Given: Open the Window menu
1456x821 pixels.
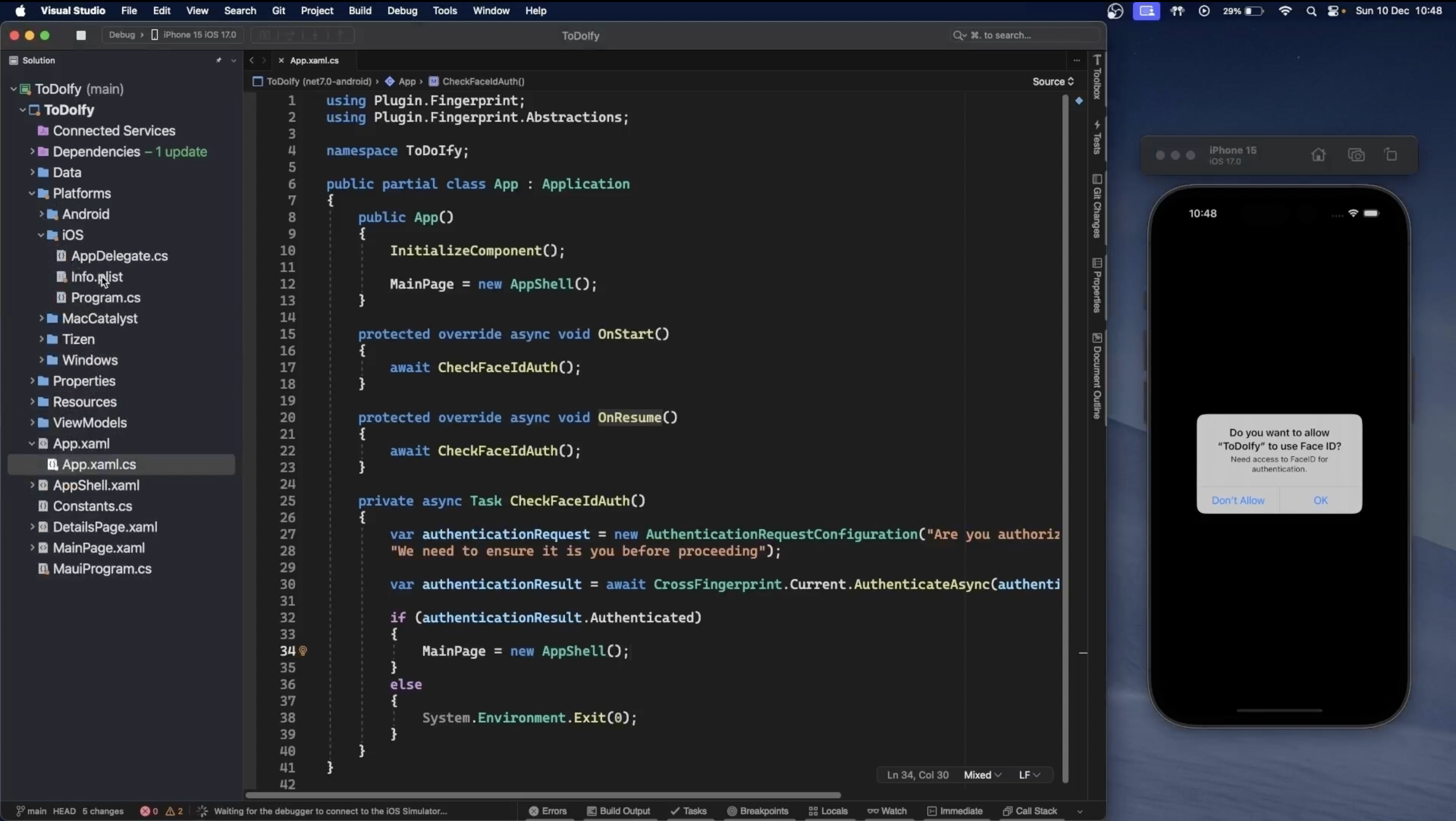Looking at the screenshot, I should point(491,11).
